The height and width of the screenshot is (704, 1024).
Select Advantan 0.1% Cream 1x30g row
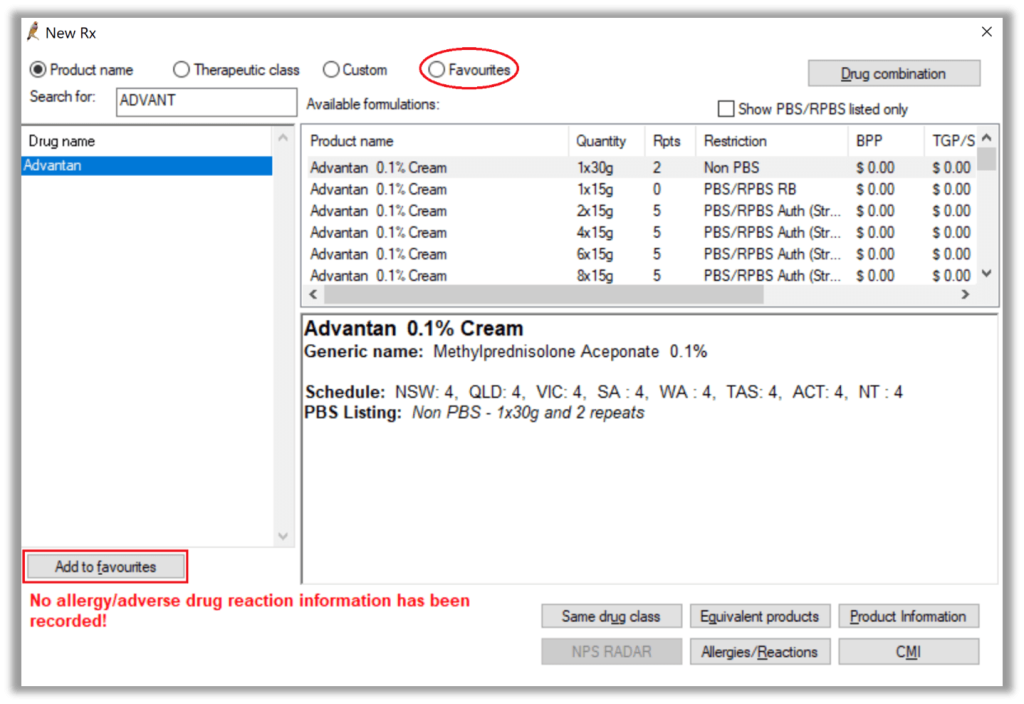tap(641, 167)
